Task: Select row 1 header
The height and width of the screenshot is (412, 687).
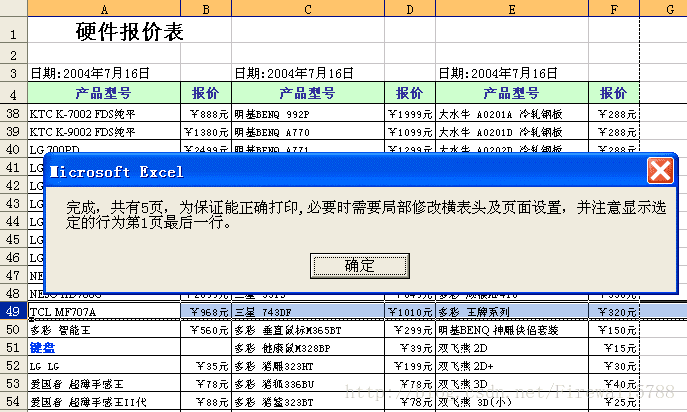Action: point(14,30)
